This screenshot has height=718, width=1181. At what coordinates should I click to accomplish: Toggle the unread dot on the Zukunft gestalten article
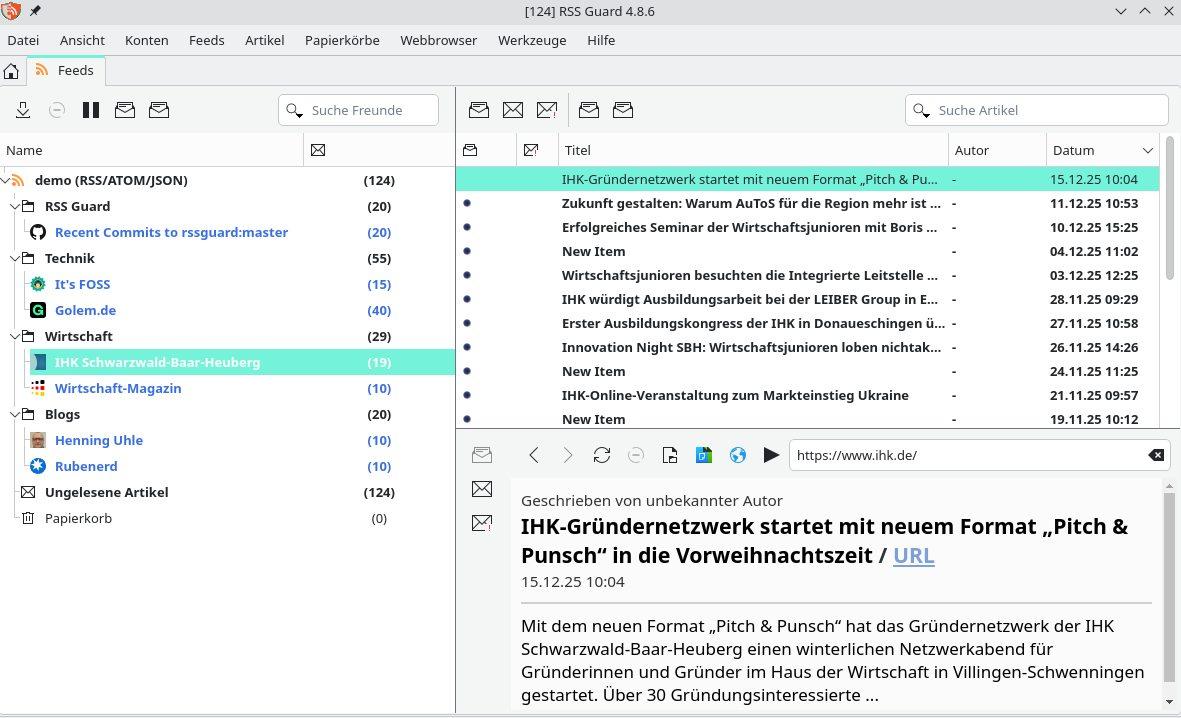pos(468,203)
